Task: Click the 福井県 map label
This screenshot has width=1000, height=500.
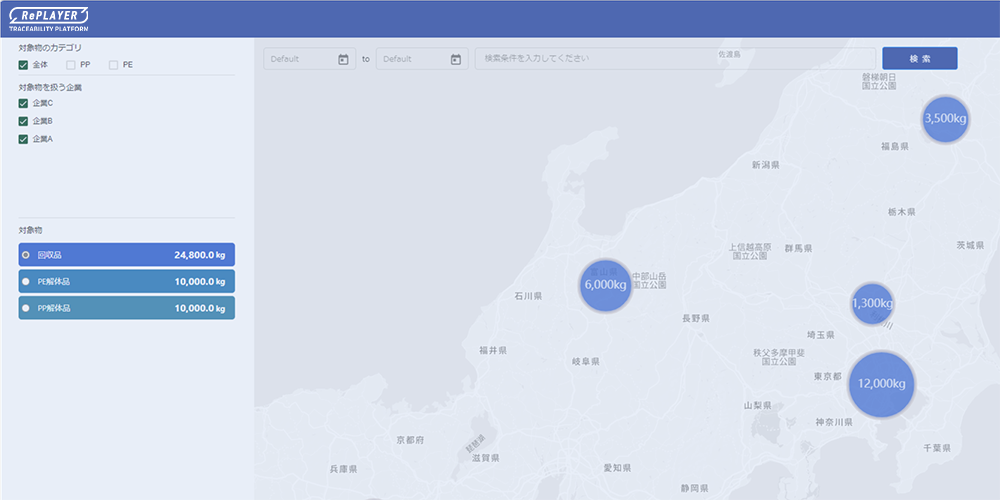Action: [x=493, y=351]
